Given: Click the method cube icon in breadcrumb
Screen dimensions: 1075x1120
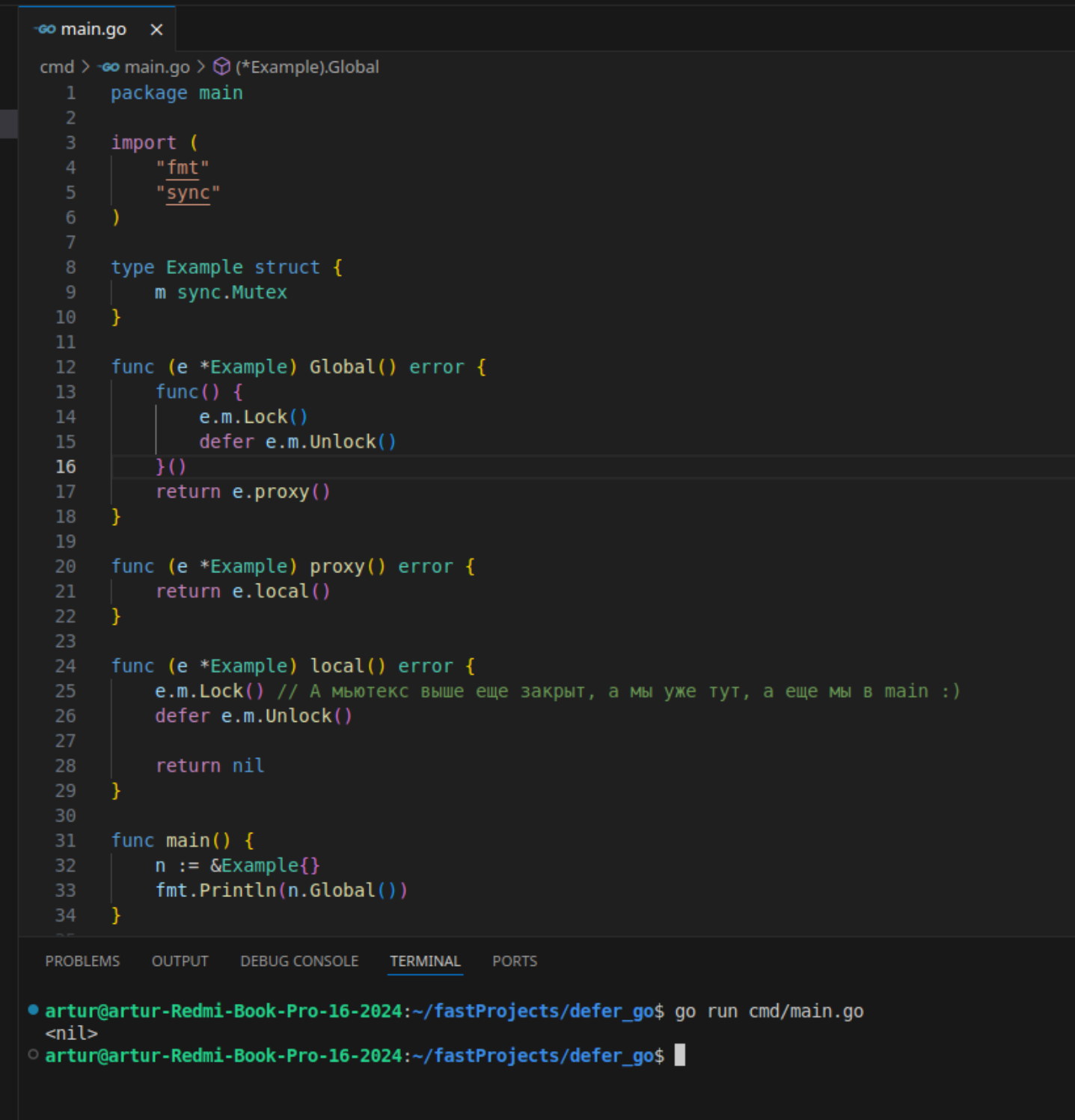Looking at the screenshot, I should pos(221,67).
